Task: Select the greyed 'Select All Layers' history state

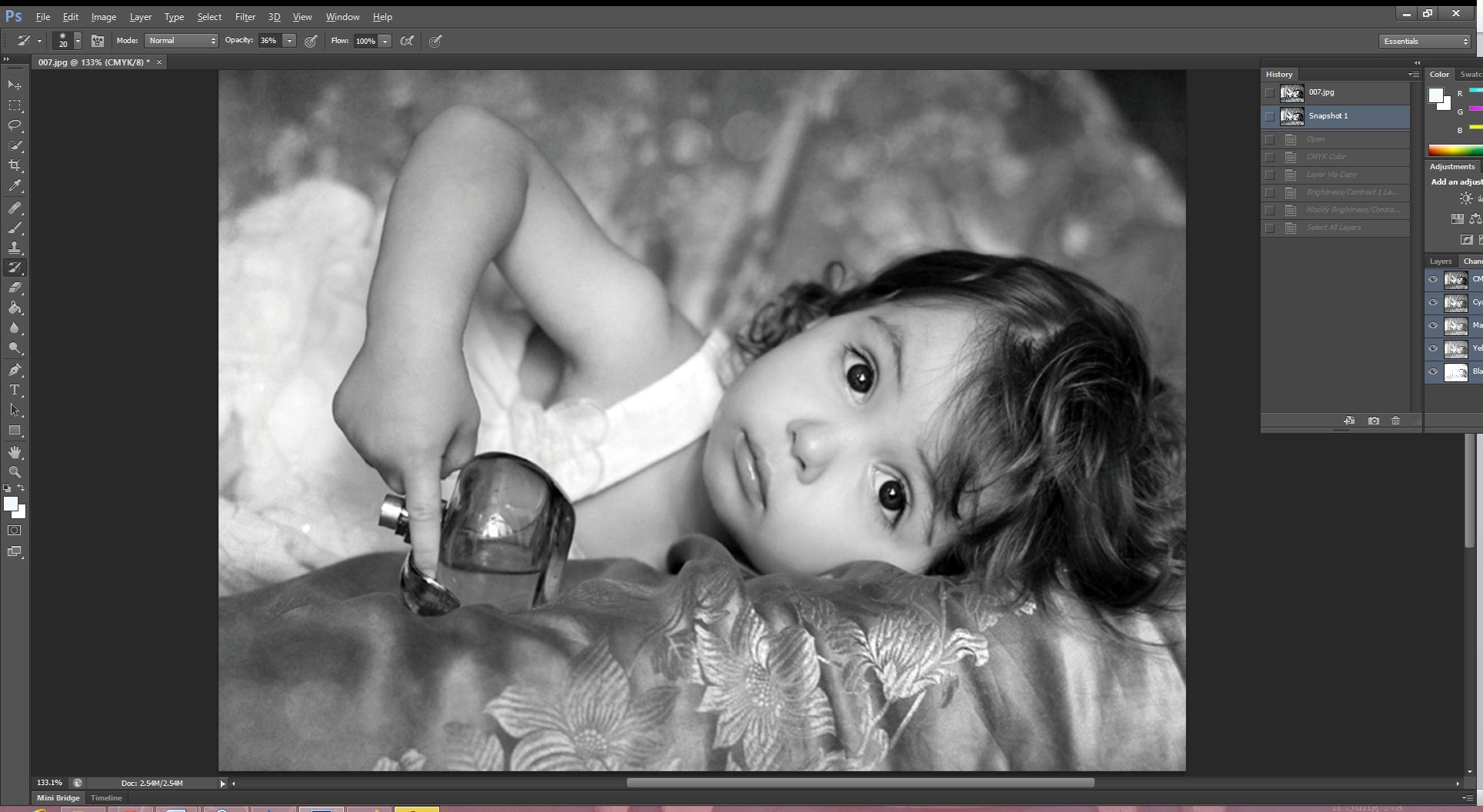Action: 1335,228
